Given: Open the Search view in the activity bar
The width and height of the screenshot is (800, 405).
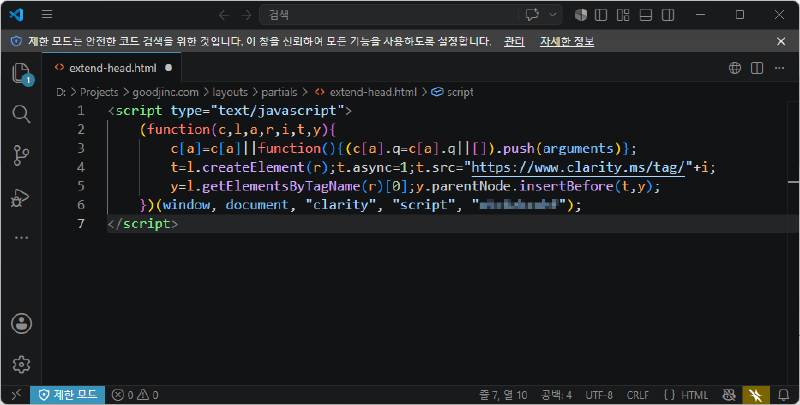Looking at the screenshot, I should pyautogui.click(x=21, y=114).
